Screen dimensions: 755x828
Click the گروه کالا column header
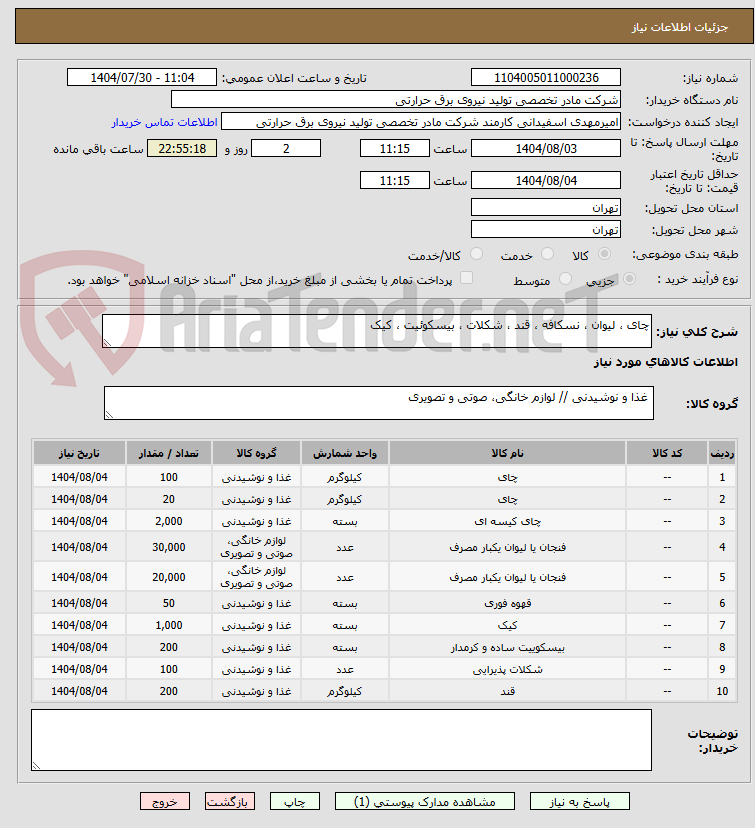257,453
